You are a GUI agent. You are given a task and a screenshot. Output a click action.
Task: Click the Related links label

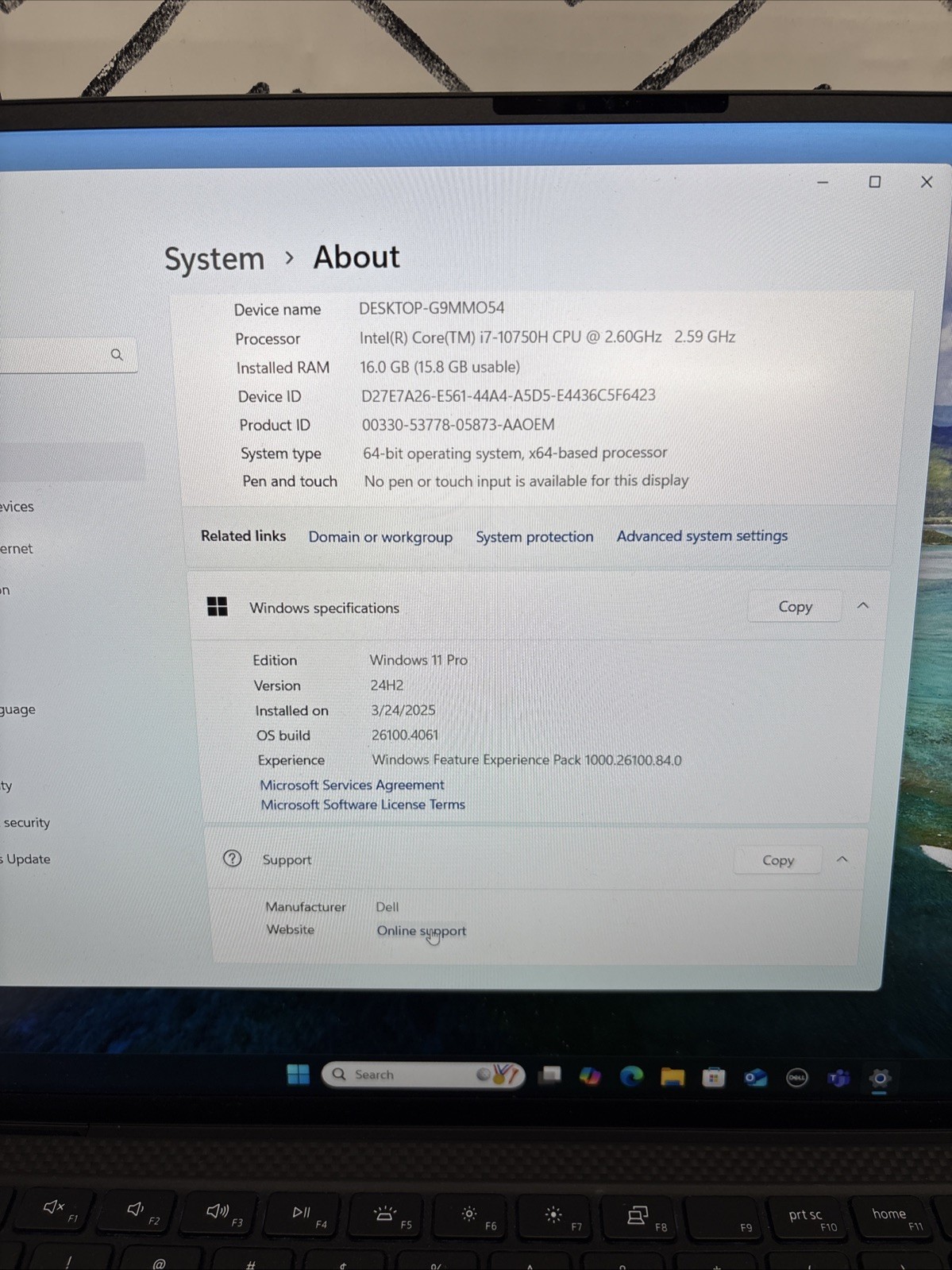pos(243,536)
